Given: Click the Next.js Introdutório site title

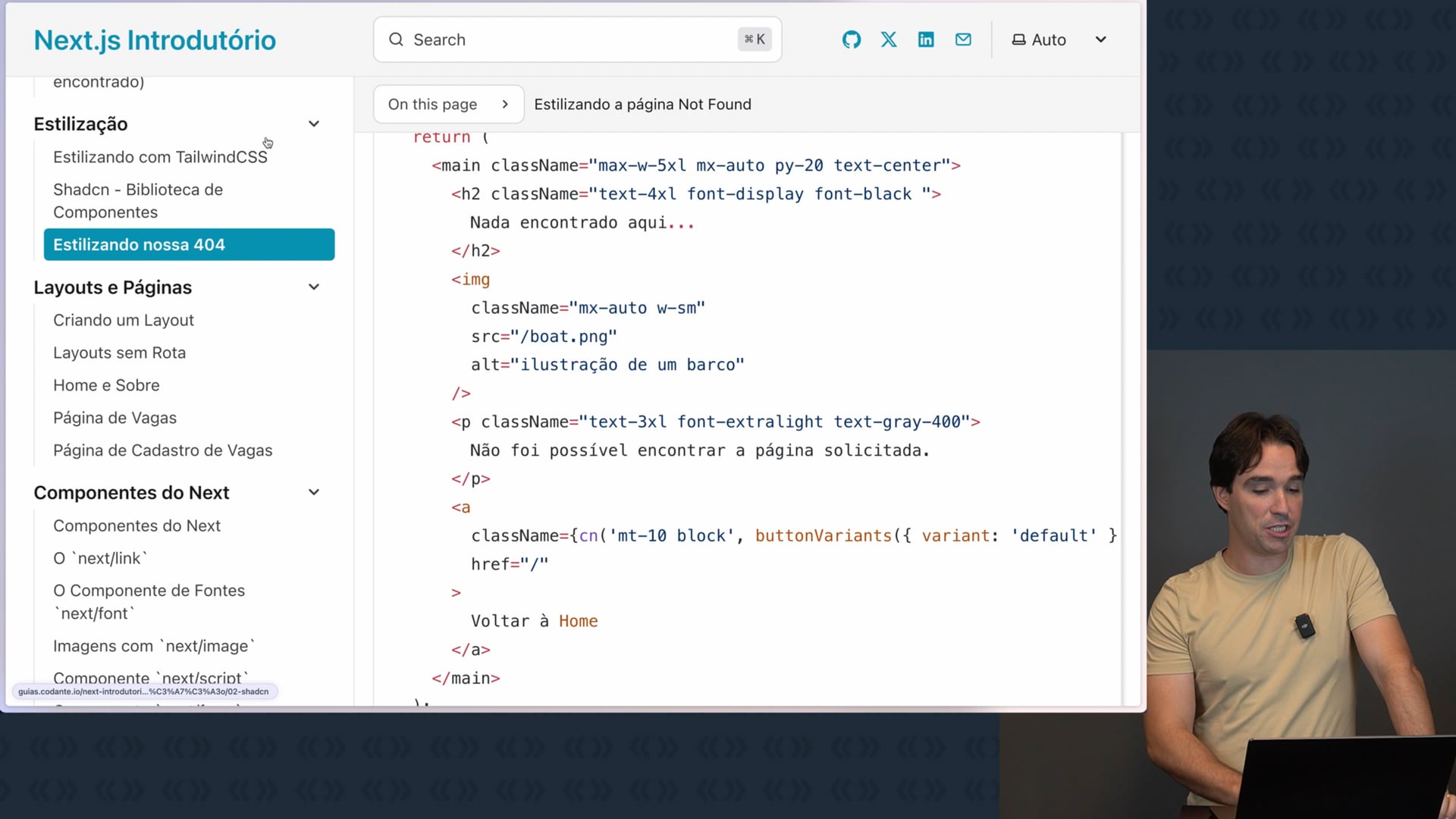Looking at the screenshot, I should (155, 39).
